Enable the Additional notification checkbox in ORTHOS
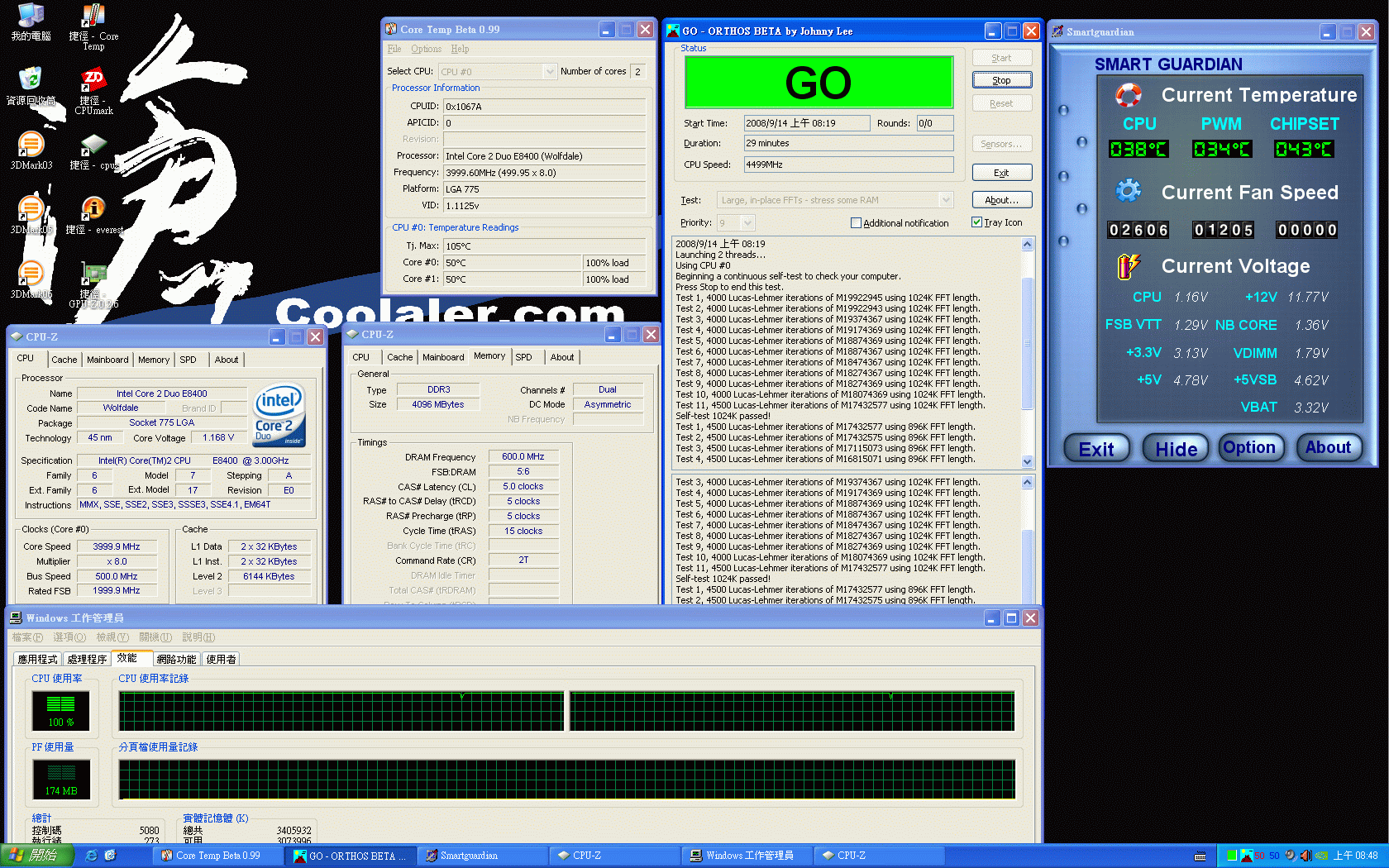 coord(856,222)
